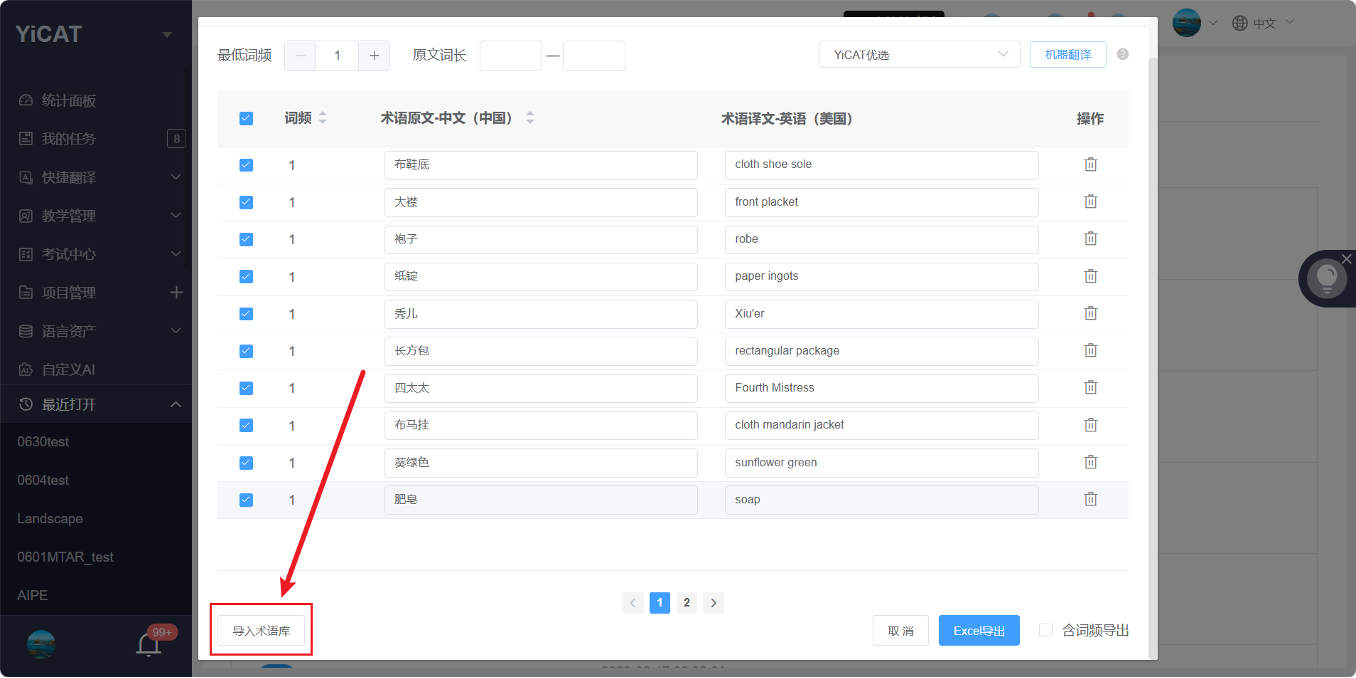Uncheck the 袍子 row checkbox

click(x=246, y=239)
